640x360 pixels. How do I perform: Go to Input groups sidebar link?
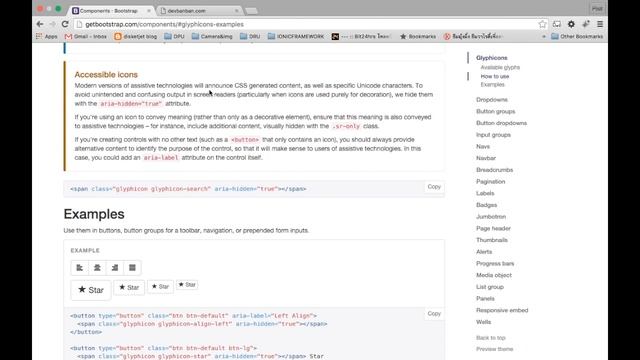click(x=493, y=135)
